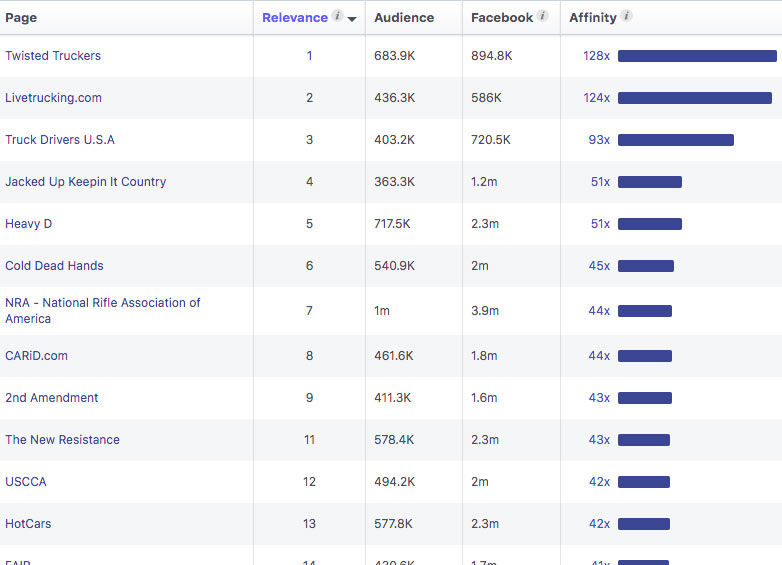Viewport: 782px width, 565px height.
Task: Click relevance rank 7 for NRA
Action: tap(309, 311)
